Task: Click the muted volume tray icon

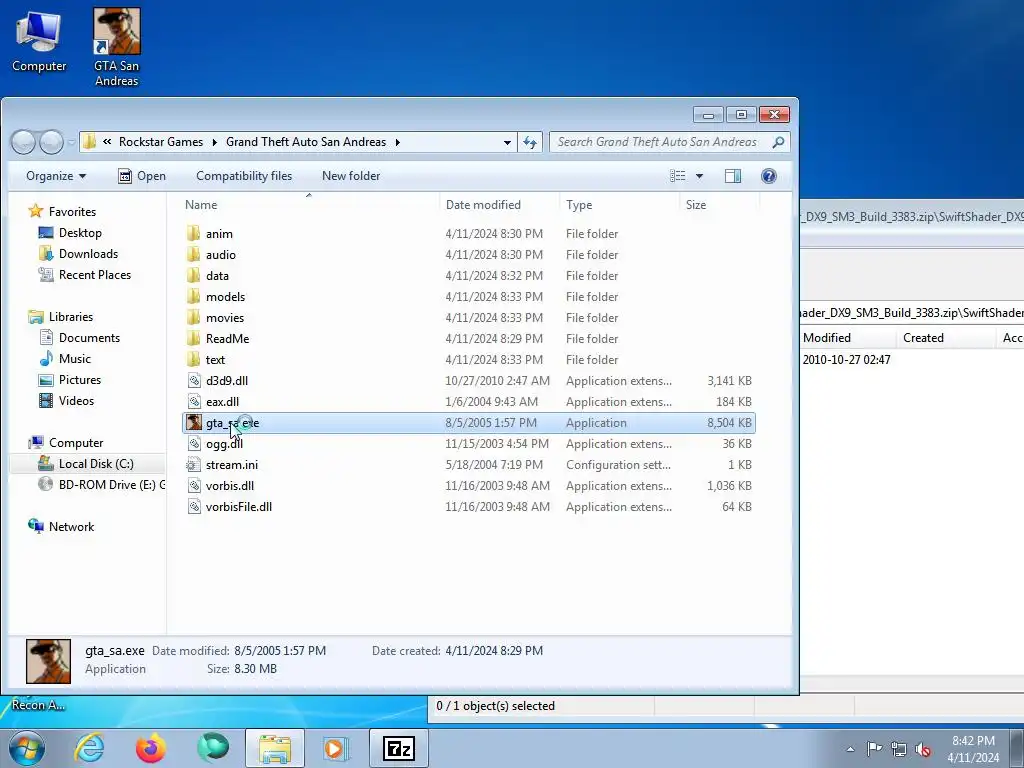Action: (923, 749)
